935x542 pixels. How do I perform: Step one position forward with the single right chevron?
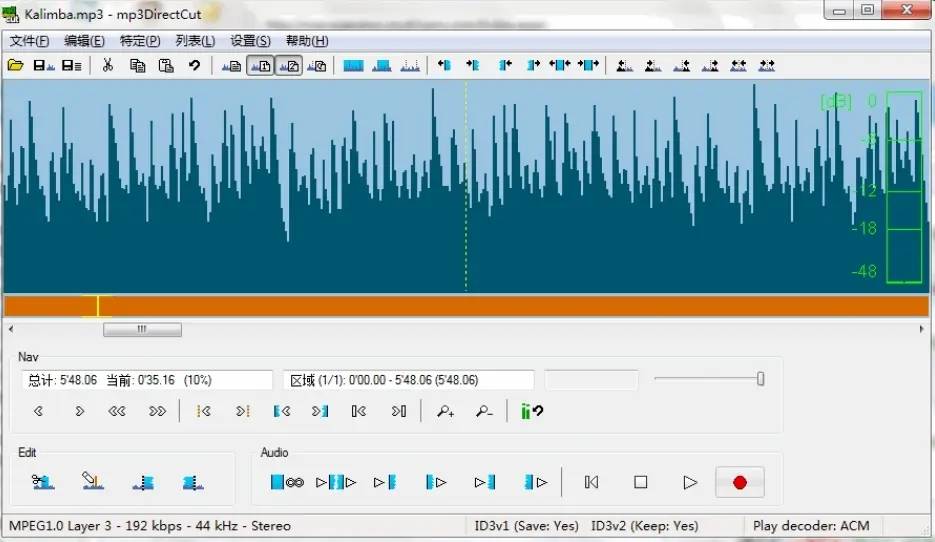79,411
